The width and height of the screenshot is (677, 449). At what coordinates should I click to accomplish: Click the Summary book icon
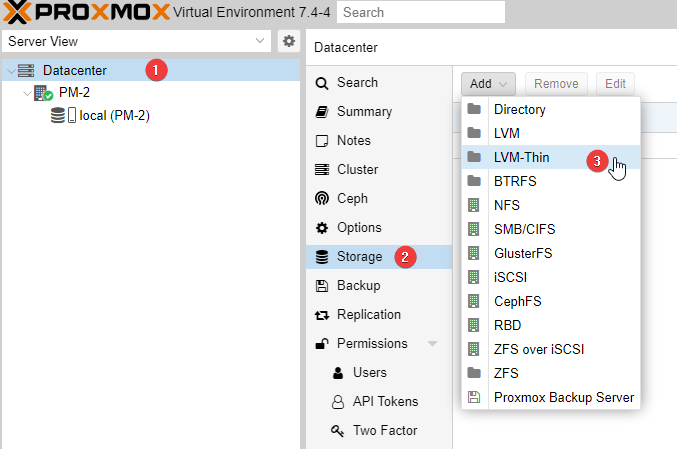click(x=322, y=112)
